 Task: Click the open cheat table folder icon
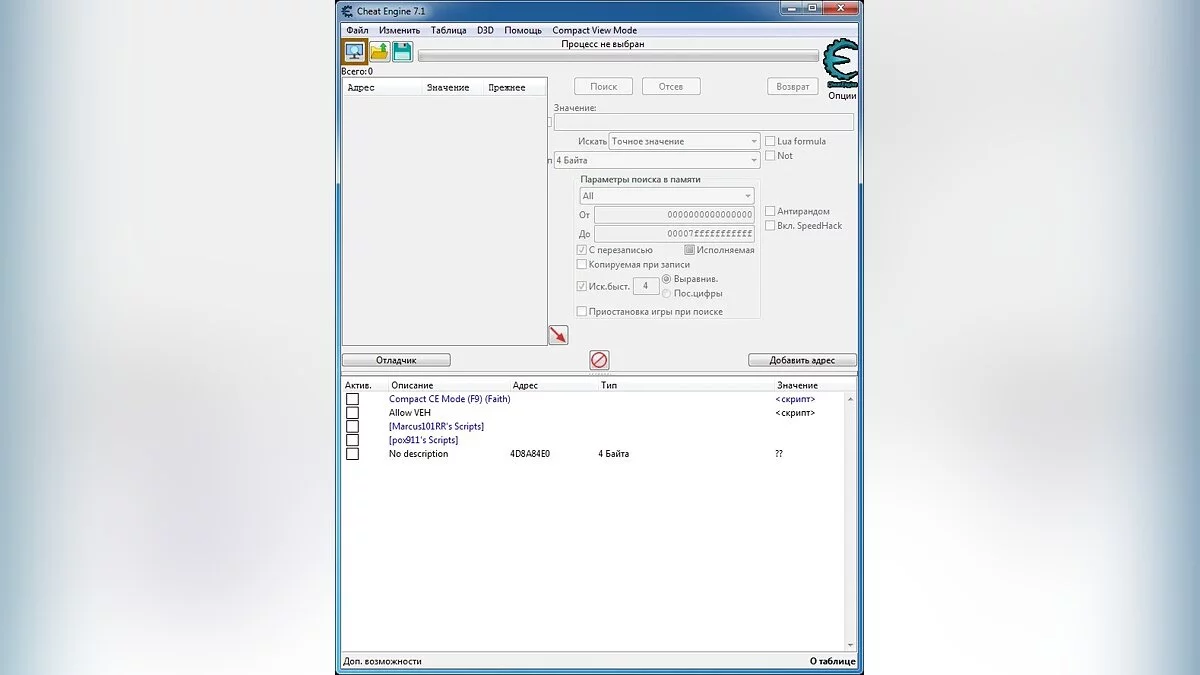[380, 52]
